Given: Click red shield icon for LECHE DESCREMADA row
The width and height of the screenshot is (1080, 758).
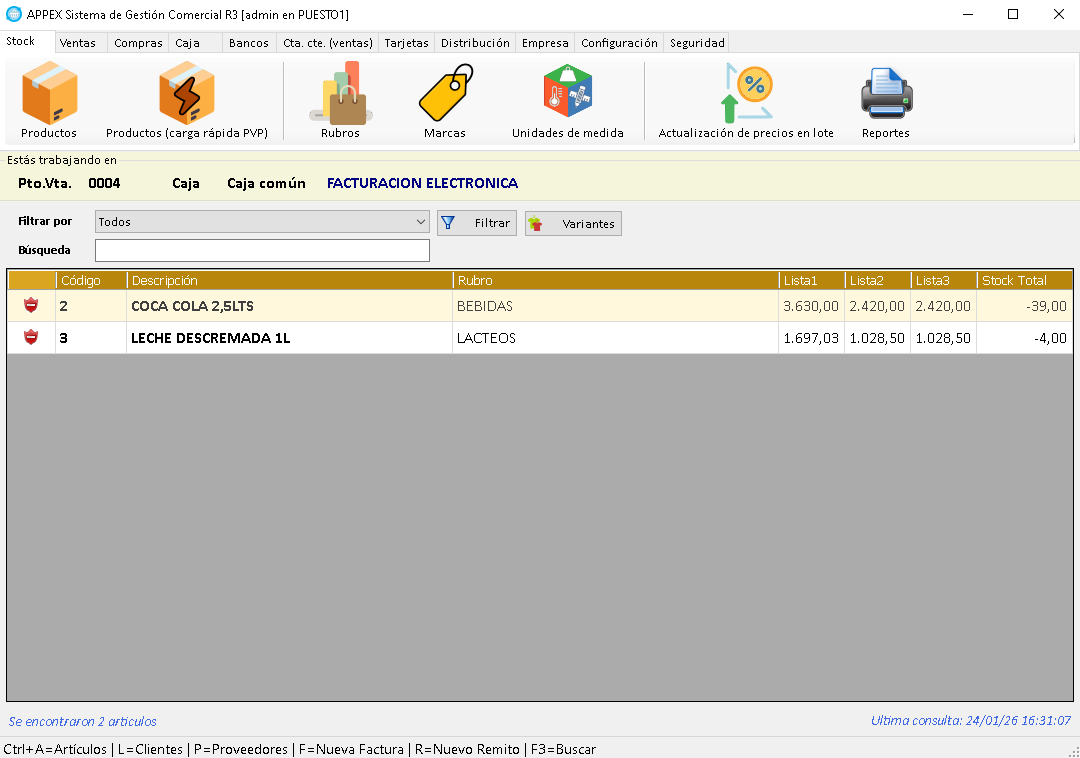Looking at the screenshot, I should coord(31,338).
